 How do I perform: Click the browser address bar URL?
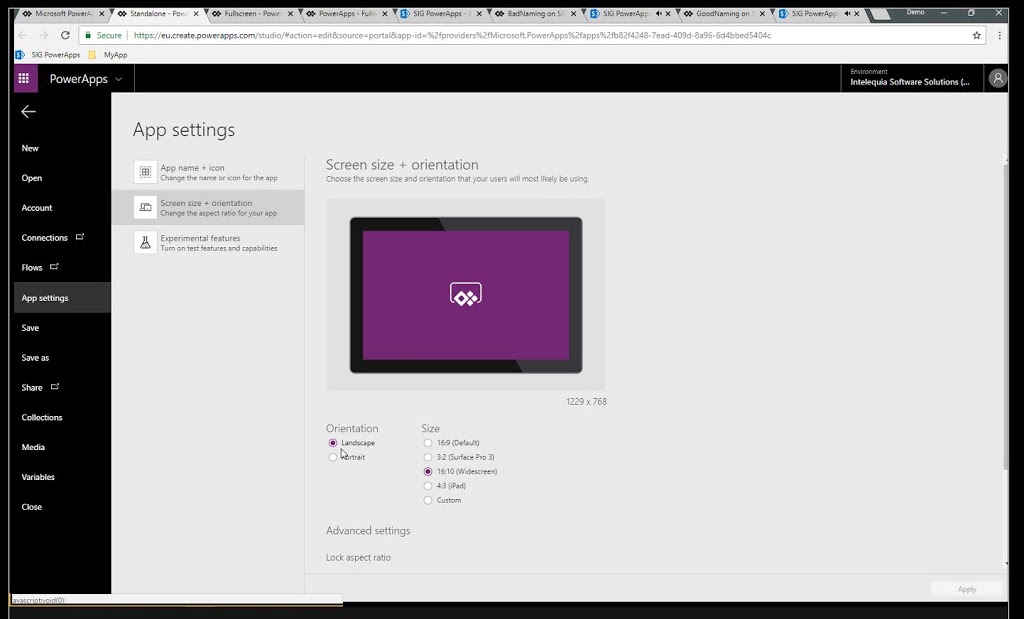tap(453, 35)
